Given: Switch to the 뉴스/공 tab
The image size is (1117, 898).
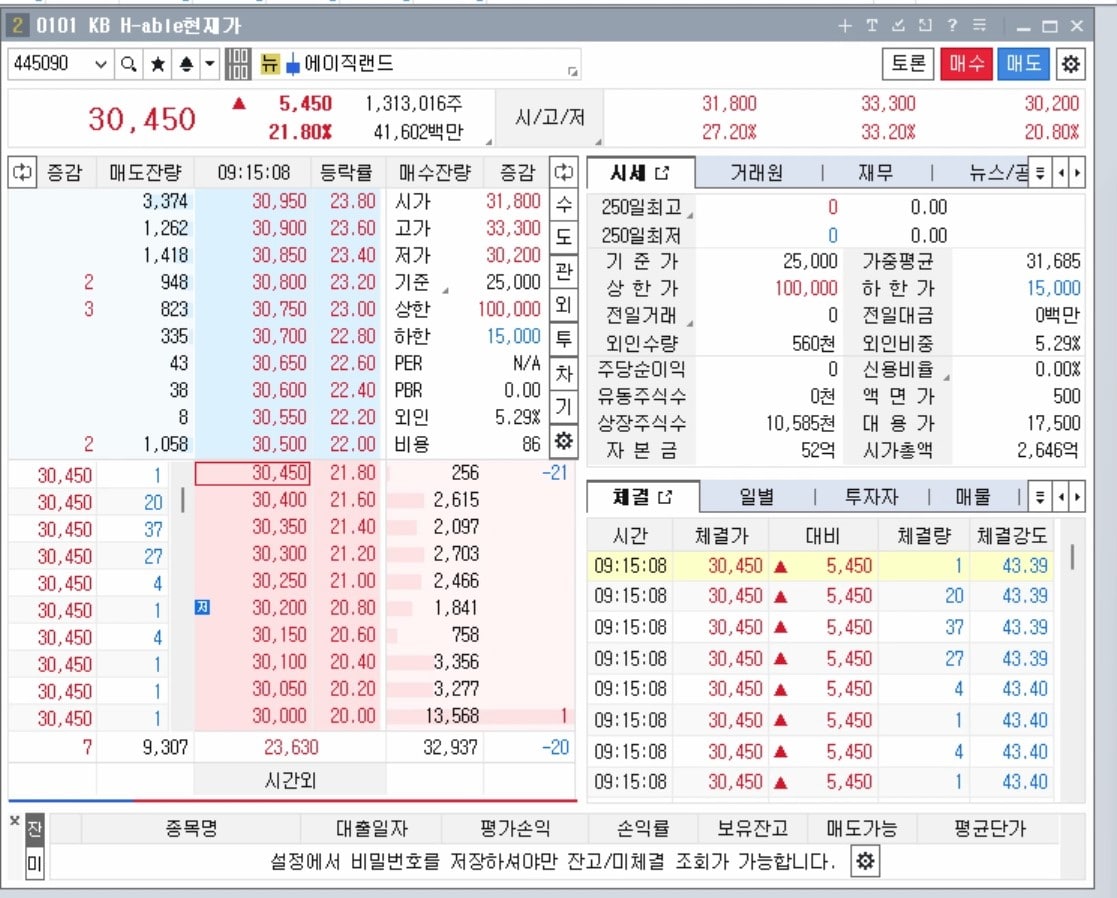Looking at the screenshot, I should click(997, 173).
